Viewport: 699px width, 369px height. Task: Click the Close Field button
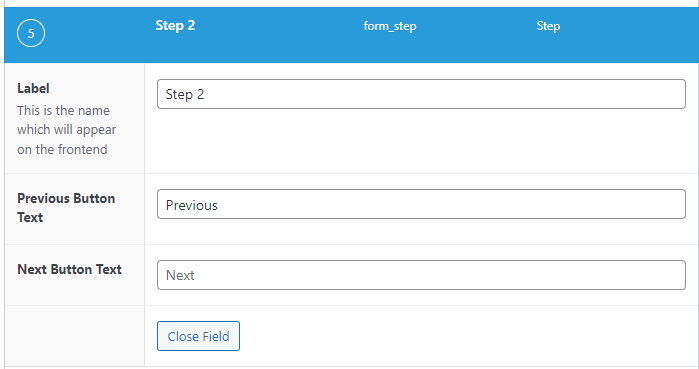pyautogui.click(x=198, y=336)
